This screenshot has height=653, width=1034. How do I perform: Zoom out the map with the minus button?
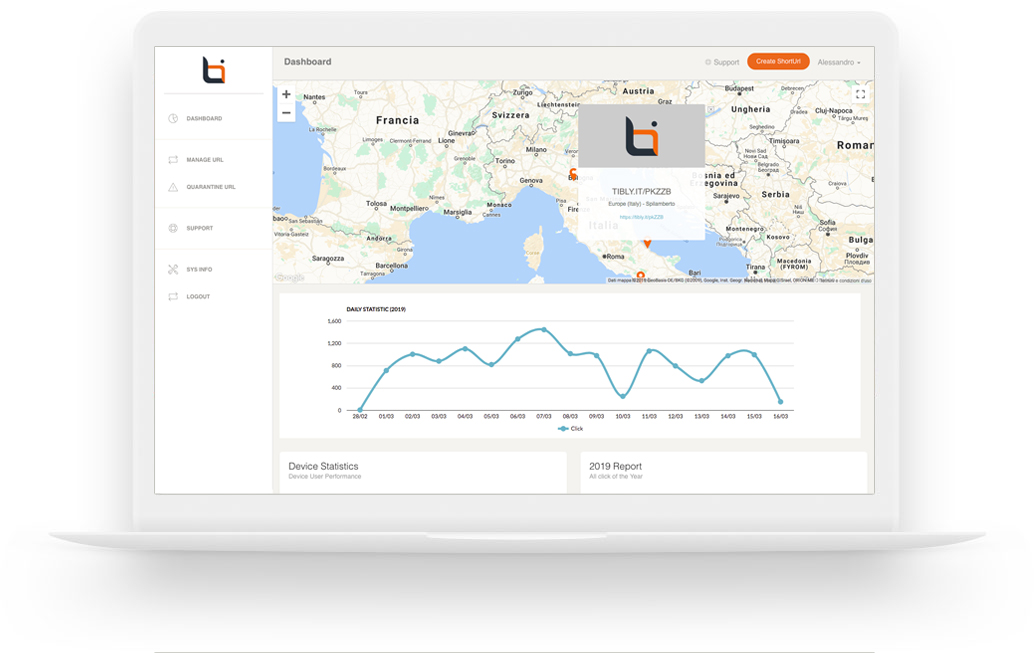286,113
